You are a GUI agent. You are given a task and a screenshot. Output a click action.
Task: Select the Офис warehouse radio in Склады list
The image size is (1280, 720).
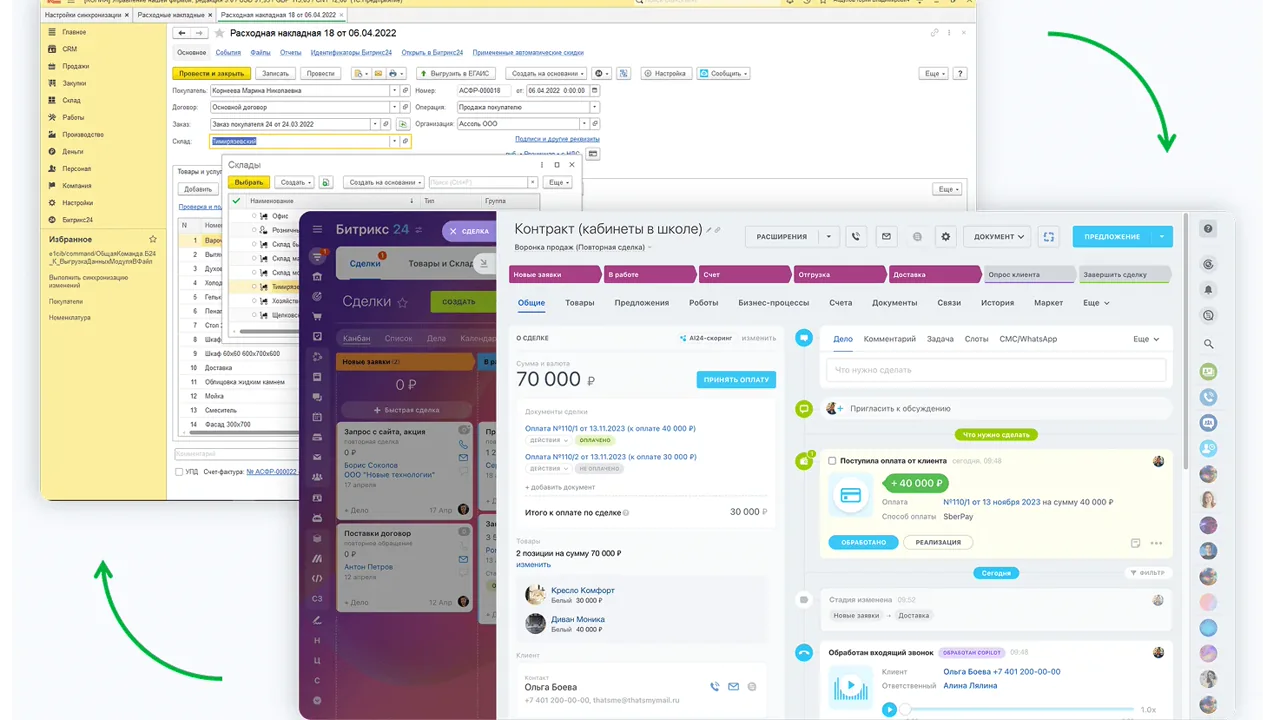click(254, 216)
